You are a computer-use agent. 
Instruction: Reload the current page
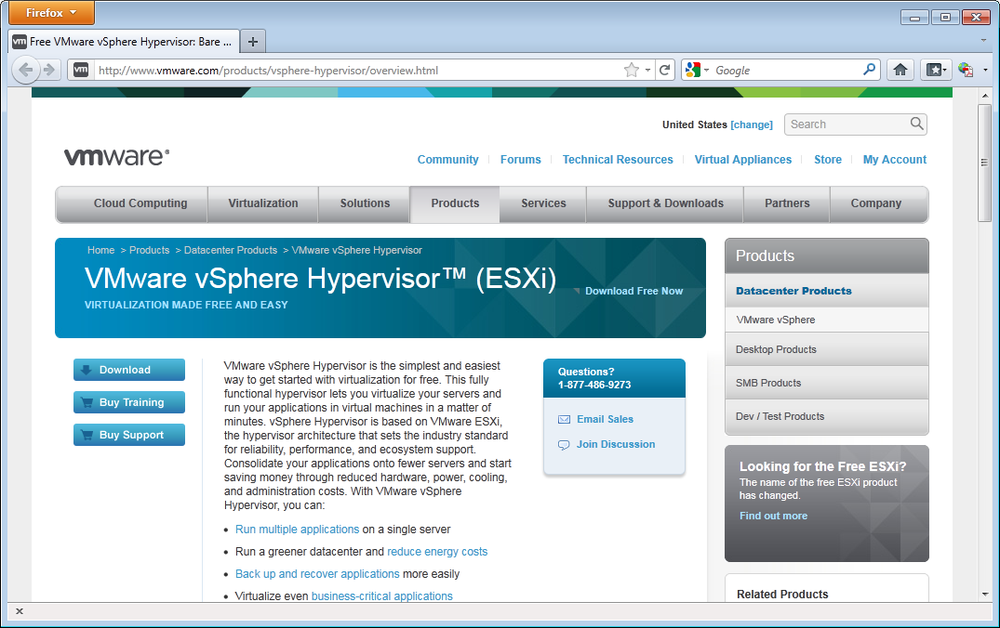click(662, 69)
